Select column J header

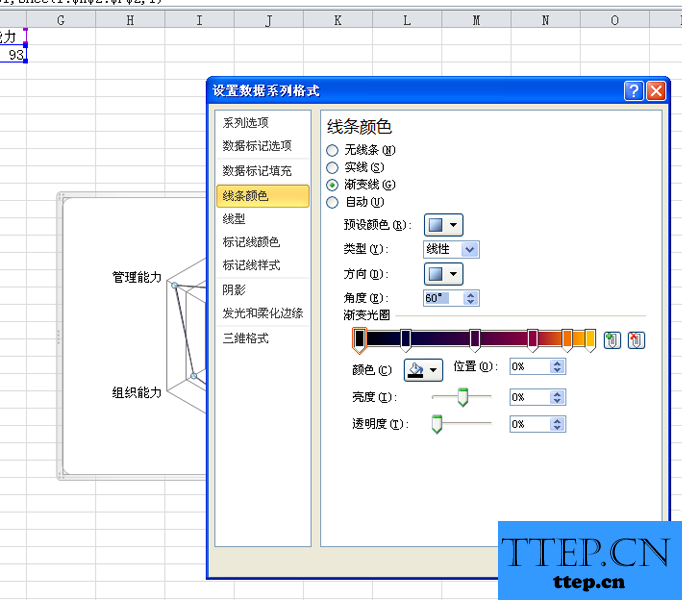point(268,20)
